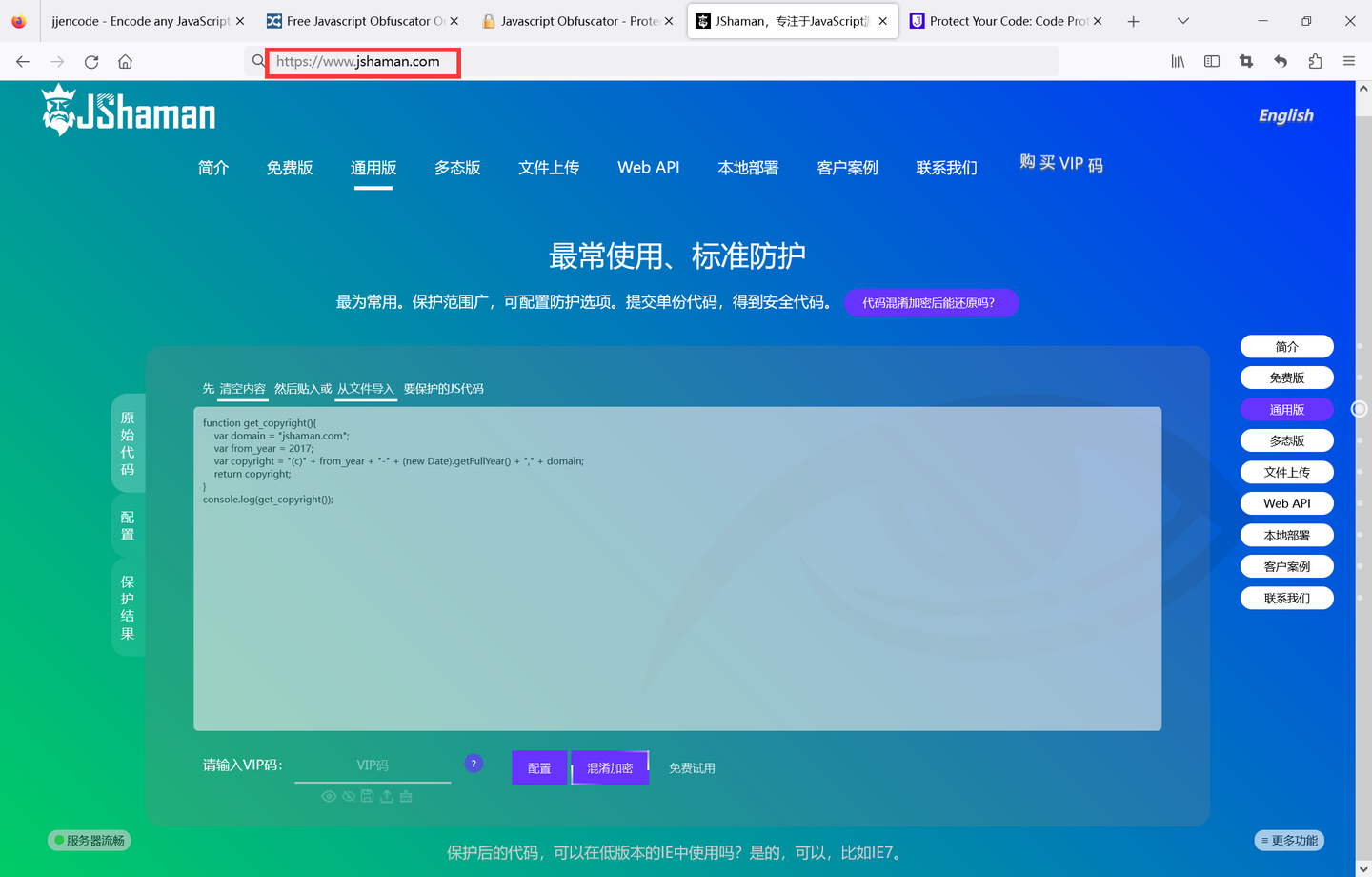Image resolution: width=1372 pixels, height=877 pixels.
Task: Open the Firefox hamburger menu
Action: point(1349,61)
